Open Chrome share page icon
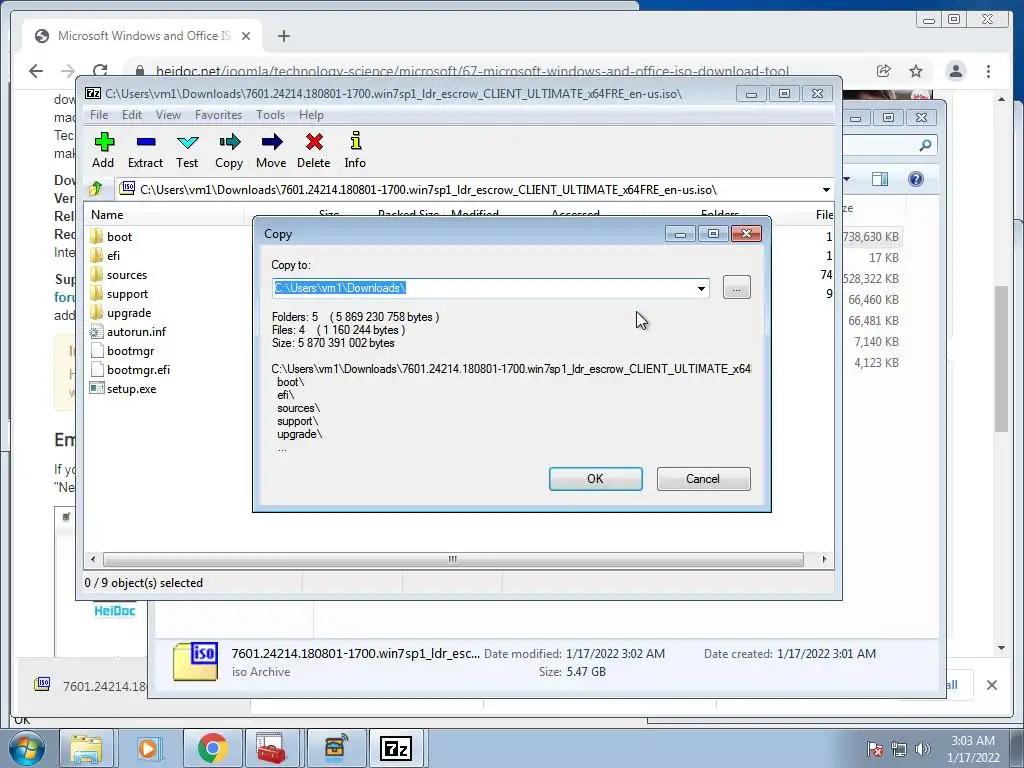Image resolution: width=1024 pixels, height=768 pixels. pyautogui.click(x=884, y=71)
